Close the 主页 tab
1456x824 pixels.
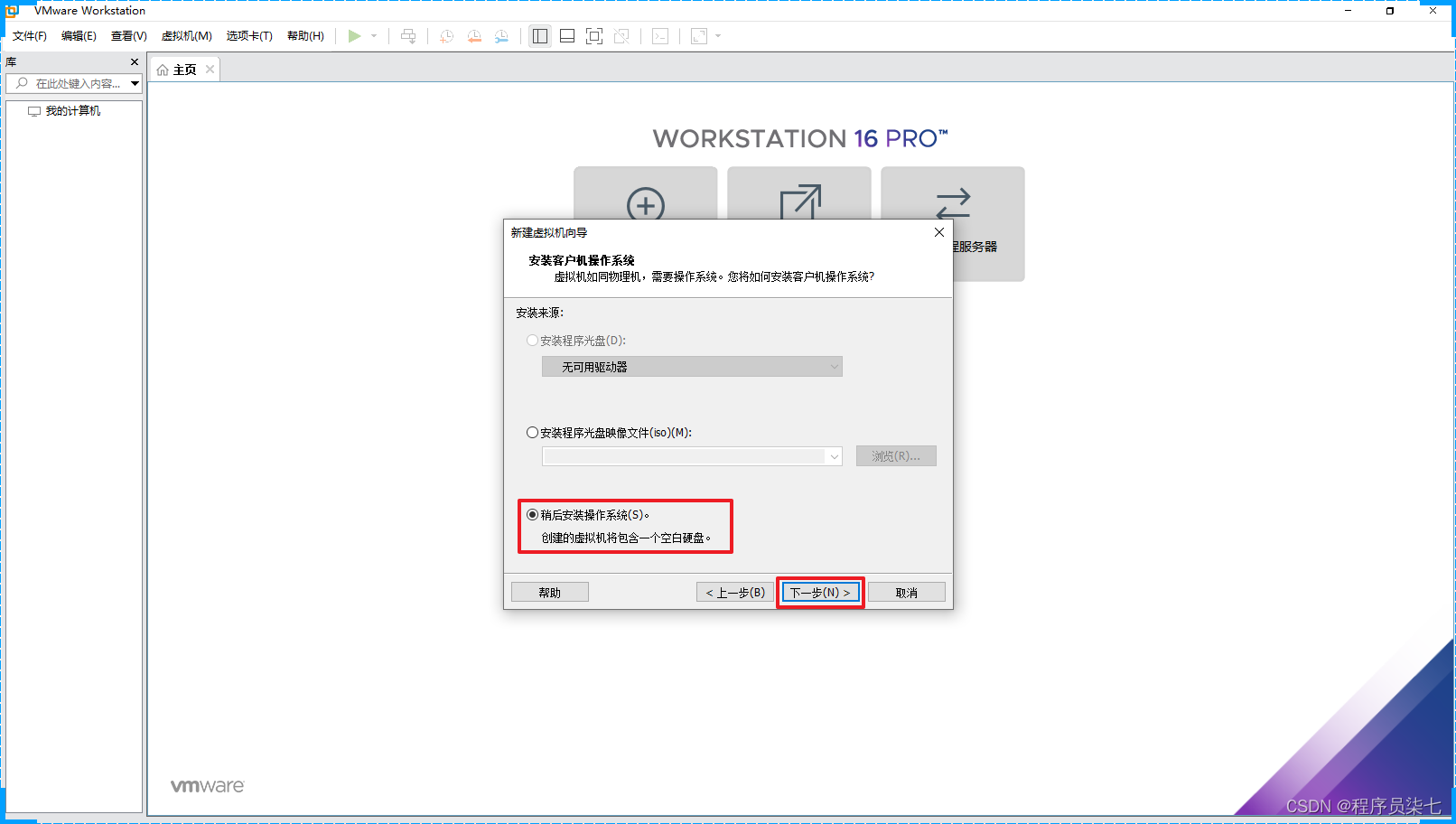pos(210,69)
